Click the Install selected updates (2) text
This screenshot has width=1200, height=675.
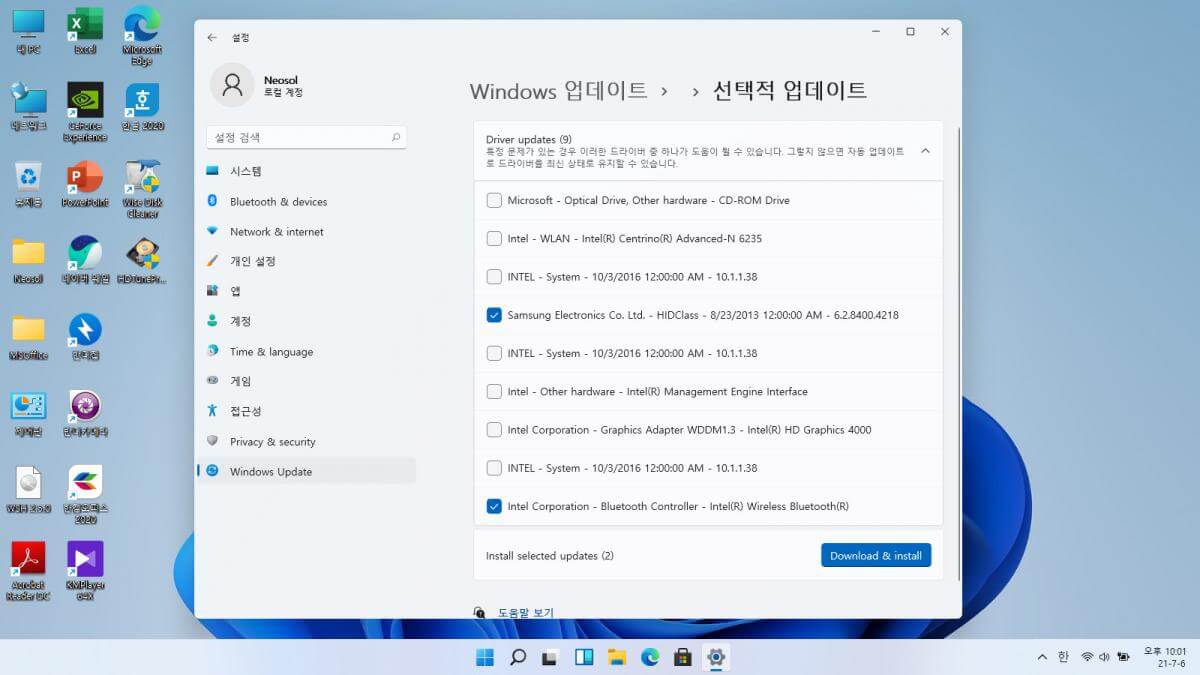(550, 556)
